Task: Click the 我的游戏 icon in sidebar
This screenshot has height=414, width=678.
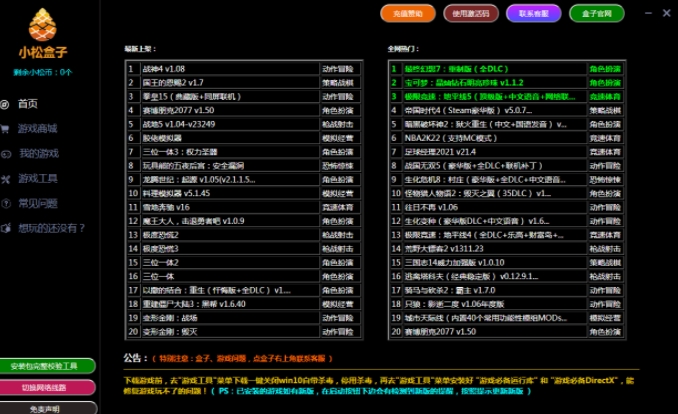Action: point(7,153)
